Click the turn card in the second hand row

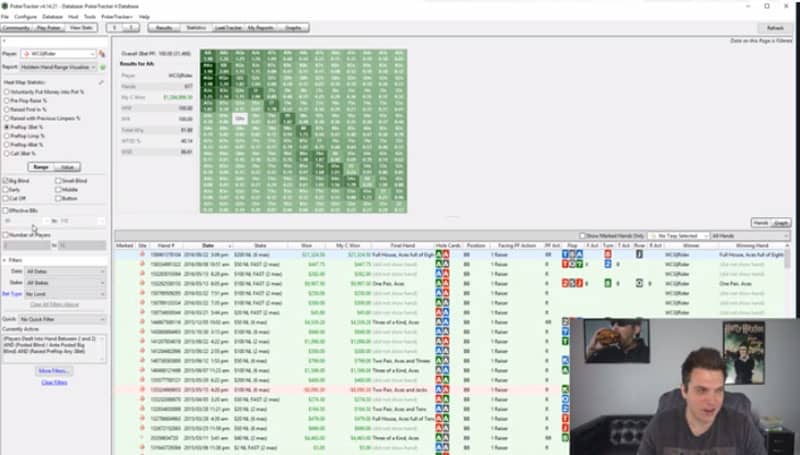coord(608,264)
